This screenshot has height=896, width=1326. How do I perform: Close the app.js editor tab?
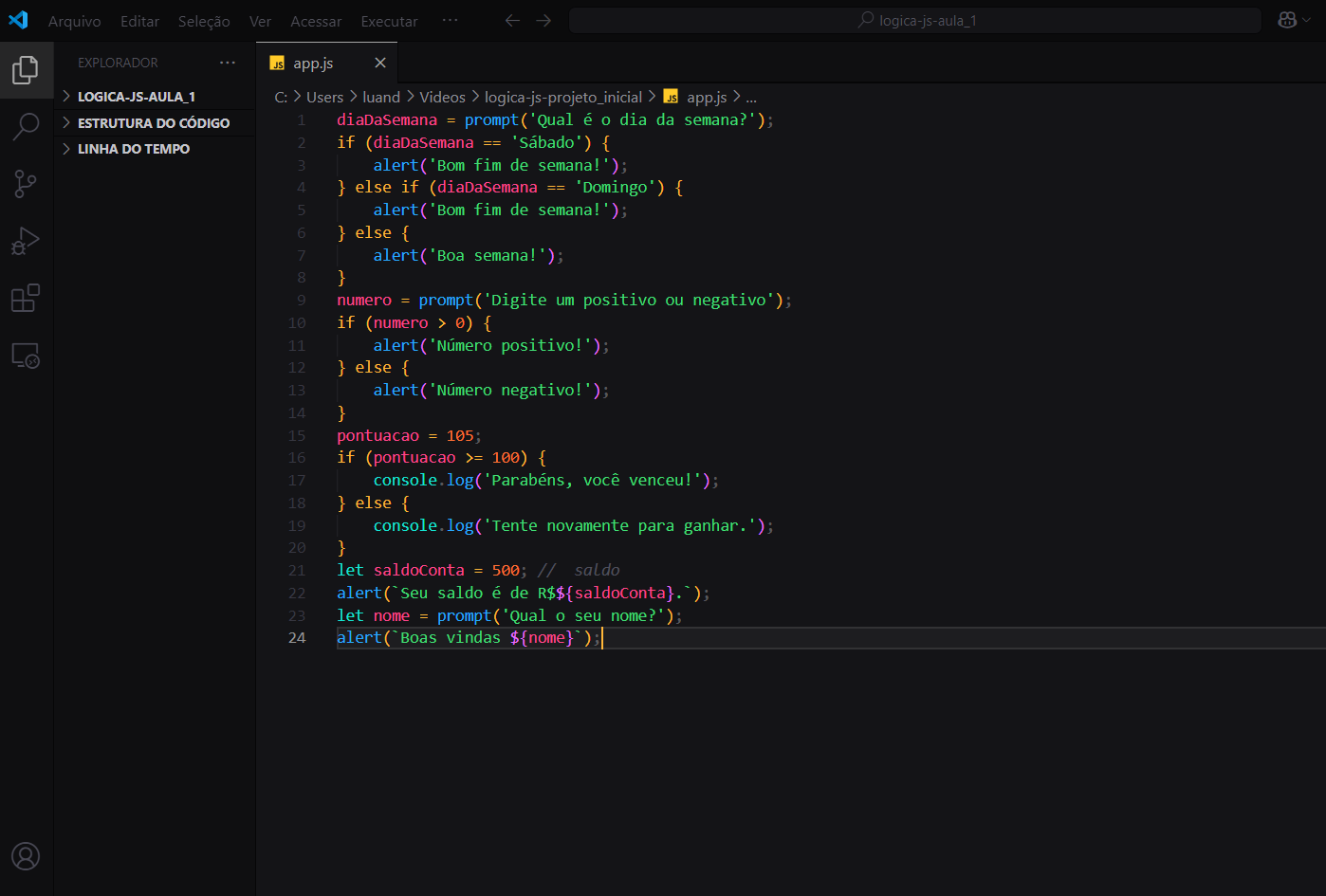point(380,63)
